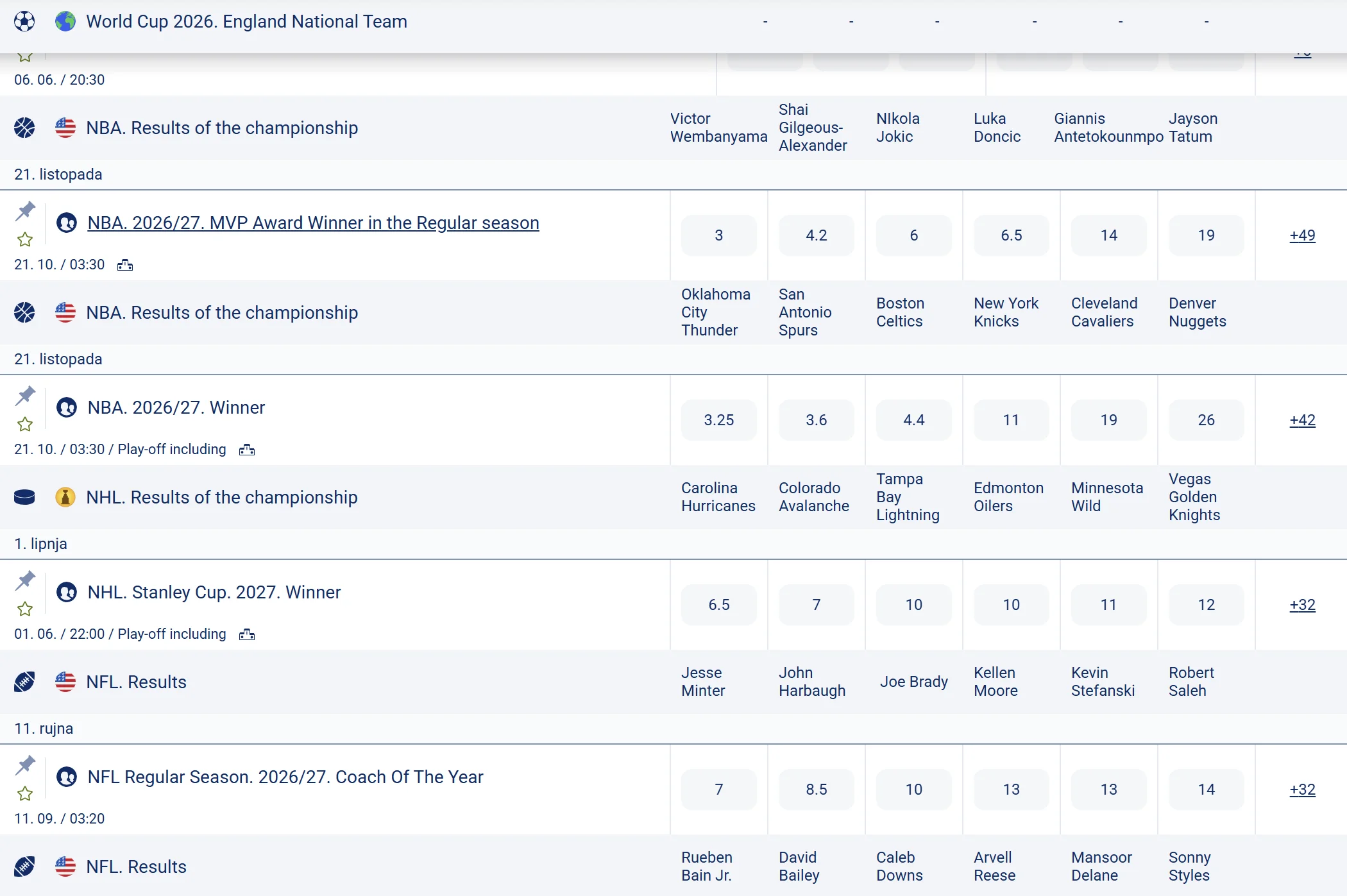Select odds 13 for Kellen Moore
Image resolution: width=1347 pixels, height=896 pixels.
[1012, 790]
